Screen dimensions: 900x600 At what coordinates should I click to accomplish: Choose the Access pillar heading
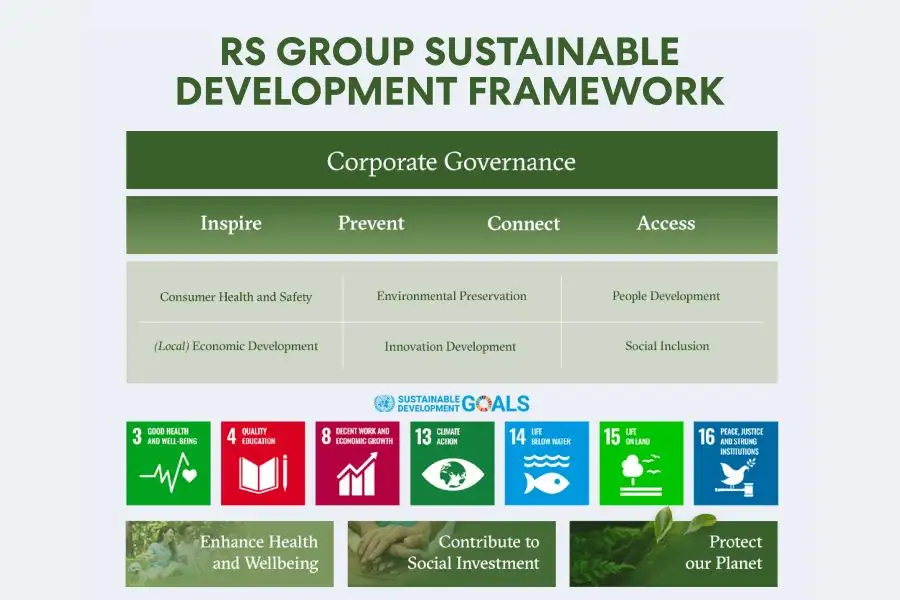pos(666,224)
